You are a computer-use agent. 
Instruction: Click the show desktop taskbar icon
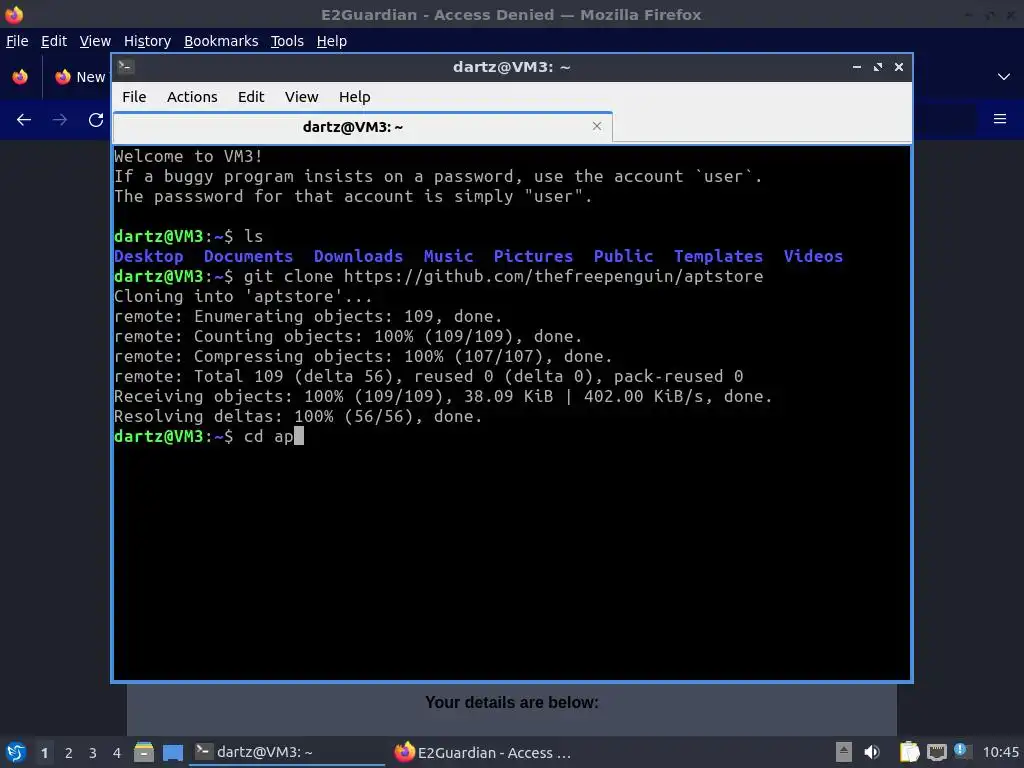tap(173, 752)
